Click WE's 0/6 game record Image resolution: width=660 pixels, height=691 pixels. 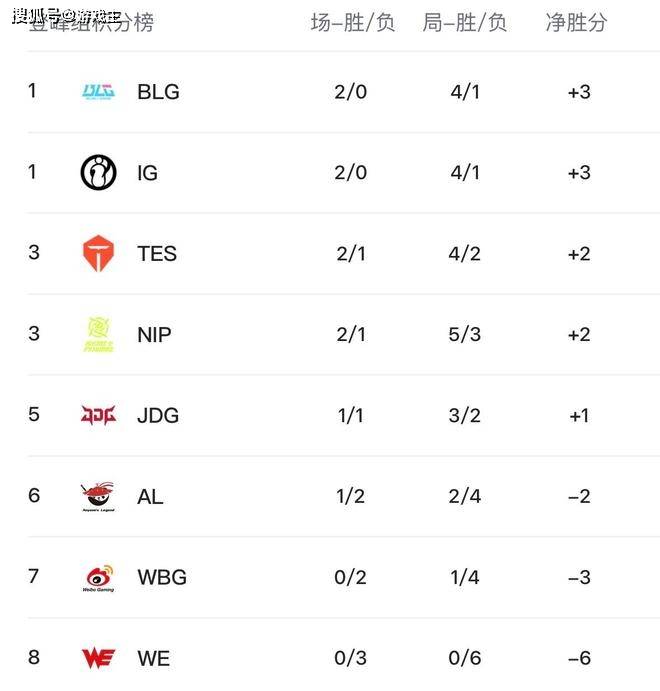[465, 658]
